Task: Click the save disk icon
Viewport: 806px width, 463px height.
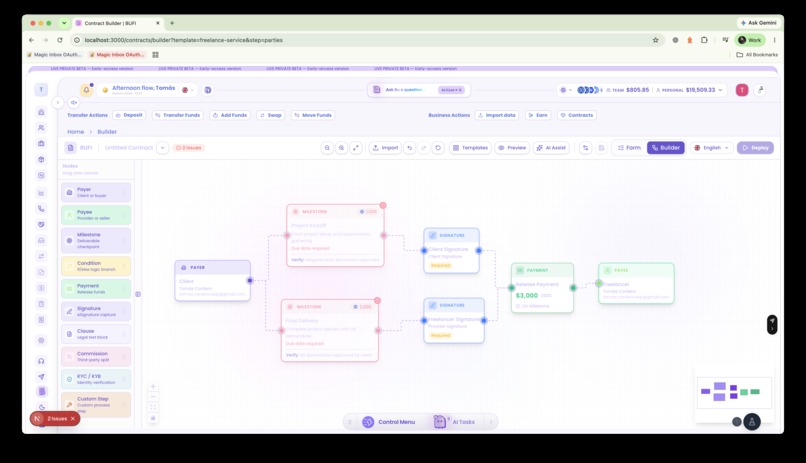Action: [x=601, y=147]
